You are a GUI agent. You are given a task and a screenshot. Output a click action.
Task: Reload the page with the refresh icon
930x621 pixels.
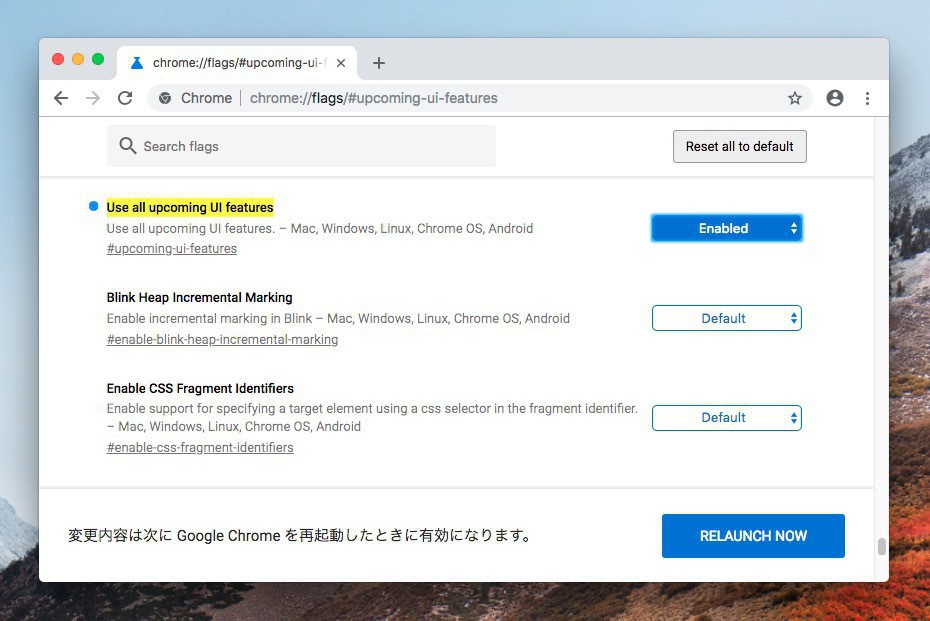point(125,98)
